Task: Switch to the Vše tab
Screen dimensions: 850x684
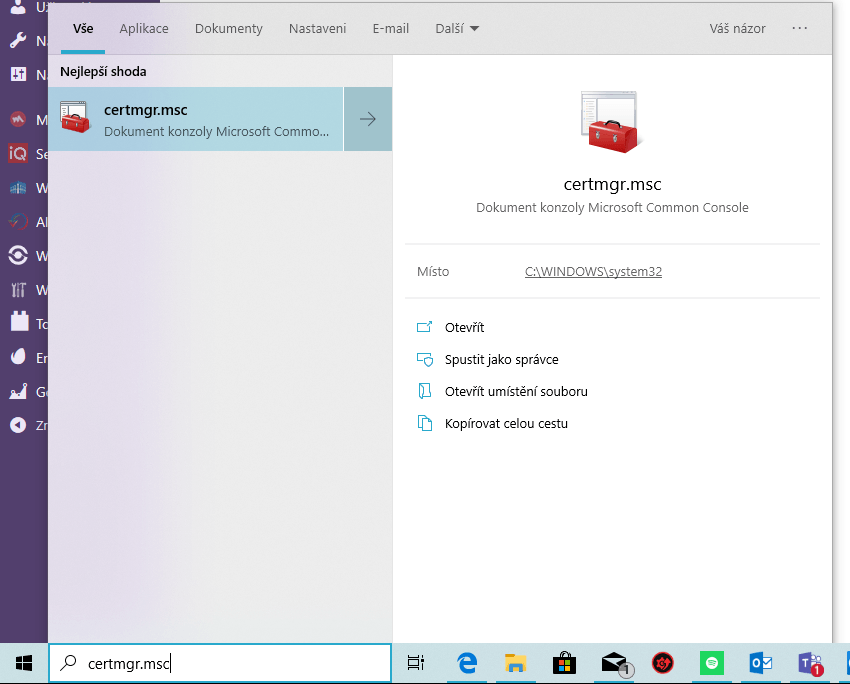Action: 83,29
